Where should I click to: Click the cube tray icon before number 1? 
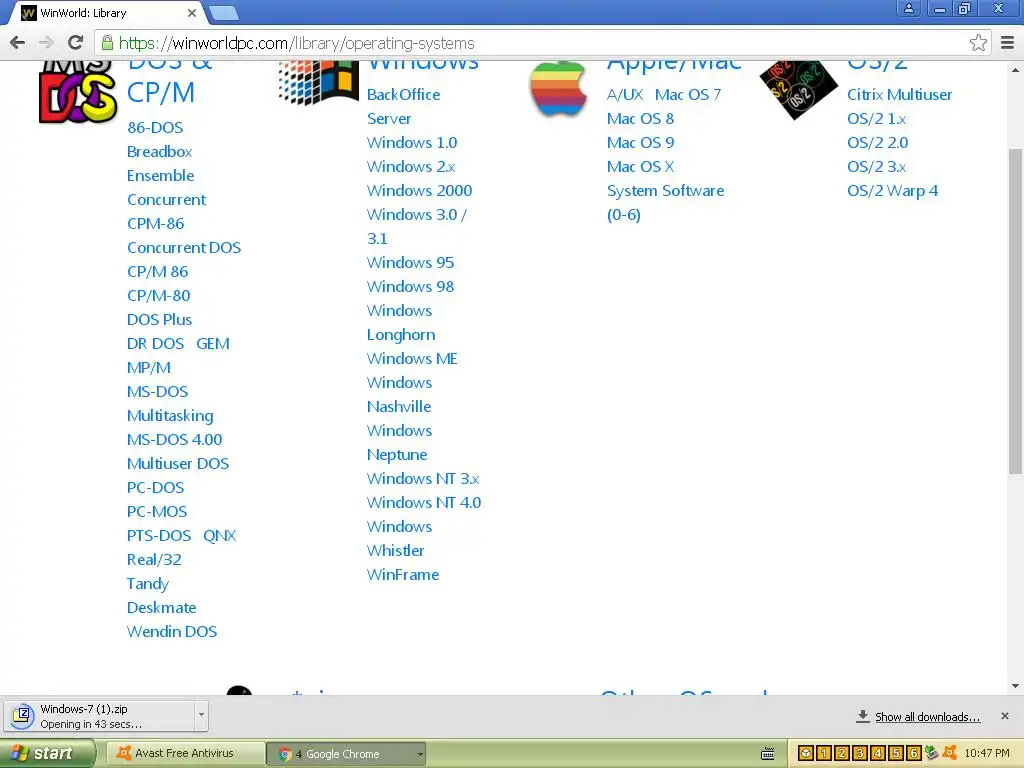coord(806,754)
